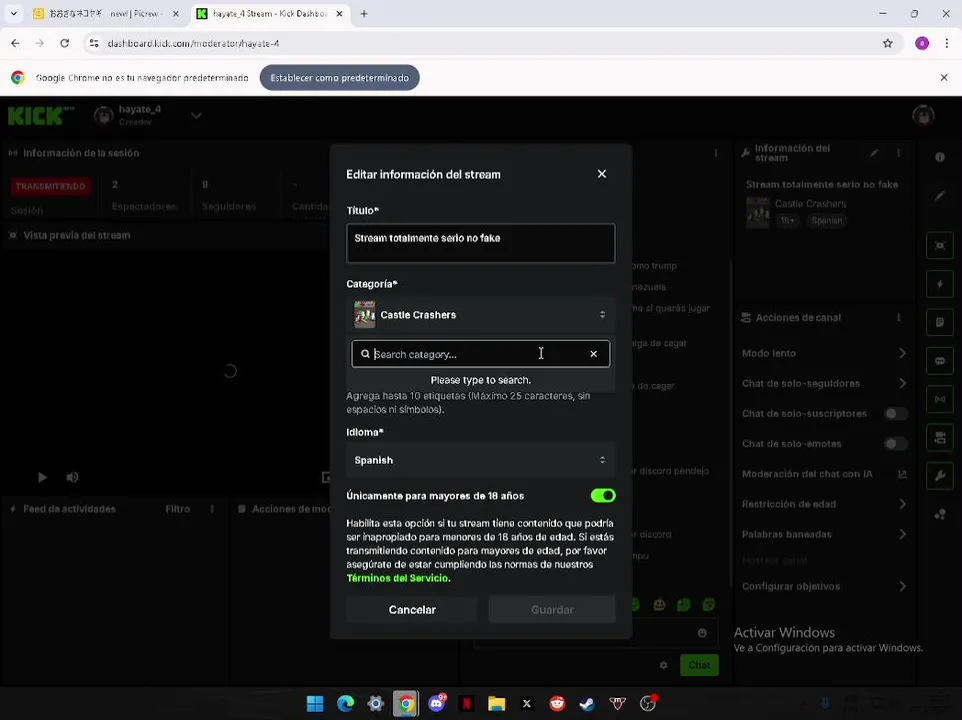Expand Configurar objetivos settings
Screen dimensions: 962x720
pos(902,586)
